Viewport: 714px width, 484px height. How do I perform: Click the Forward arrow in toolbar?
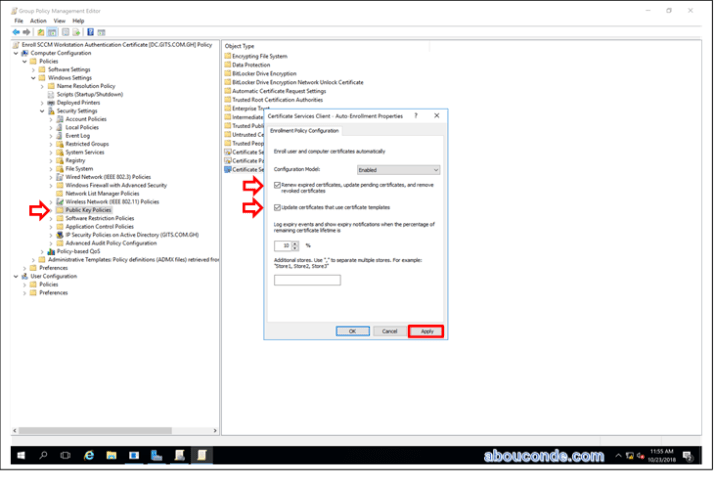pos(26,32)
